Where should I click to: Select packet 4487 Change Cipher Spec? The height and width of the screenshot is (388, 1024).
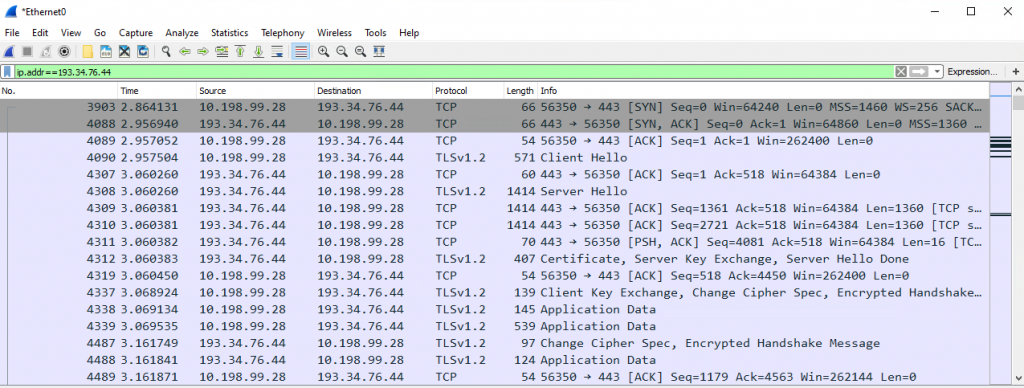point(494,343)
